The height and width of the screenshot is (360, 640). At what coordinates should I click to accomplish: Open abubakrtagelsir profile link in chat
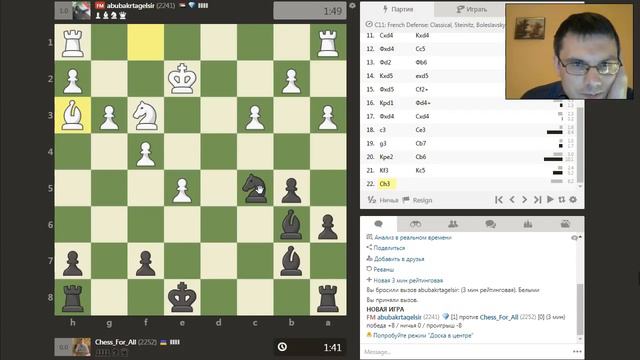click(399, 317)
